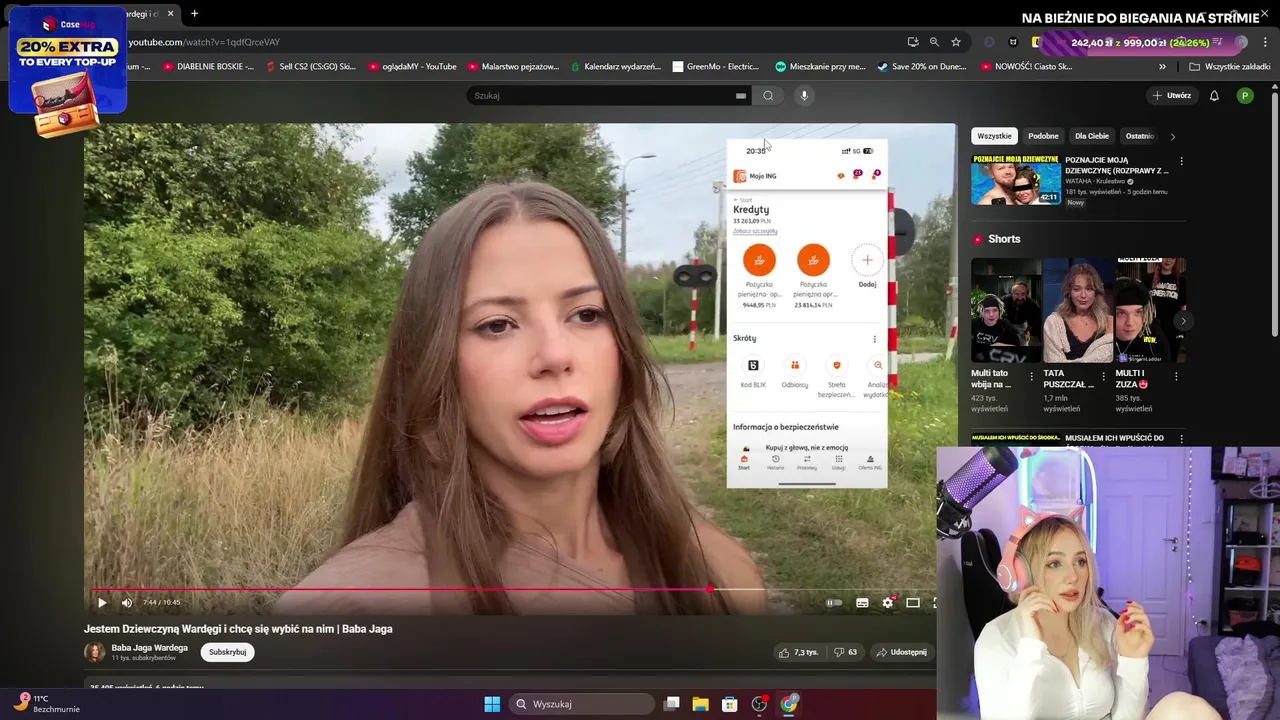
Task: Show next Shorts with right arrow
Action: tap(1183, 321)
